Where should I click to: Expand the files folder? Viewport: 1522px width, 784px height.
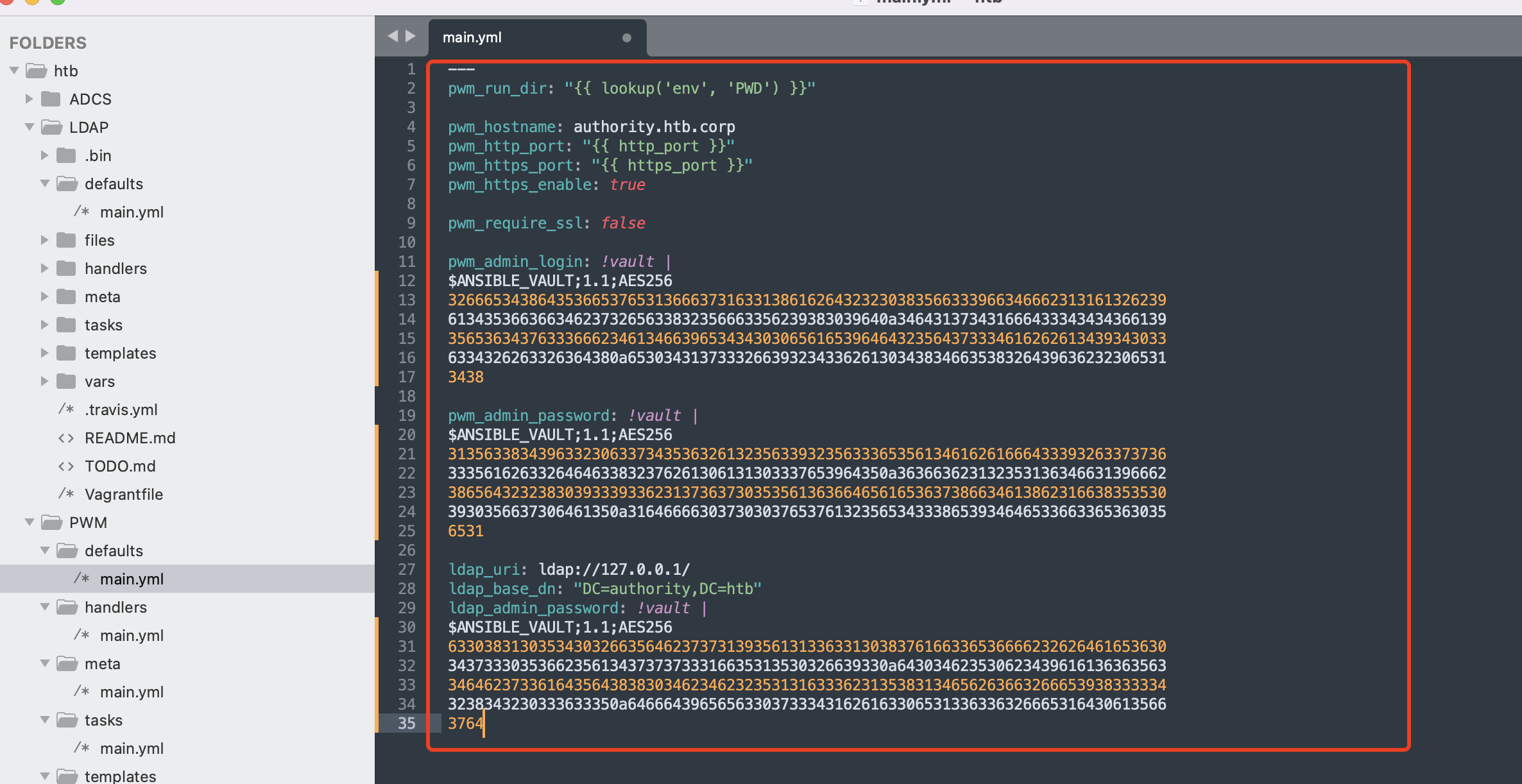coord(44,240)
